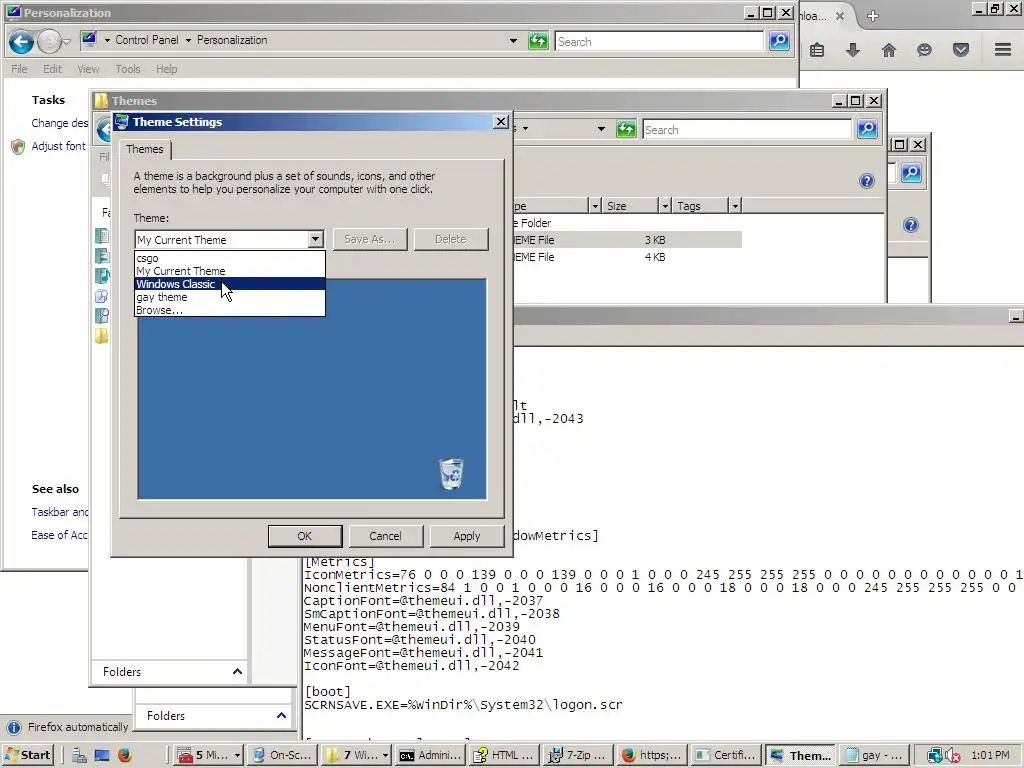
Task: Expand the lower Folders pane chevron
Action: (x=281, y=716)
